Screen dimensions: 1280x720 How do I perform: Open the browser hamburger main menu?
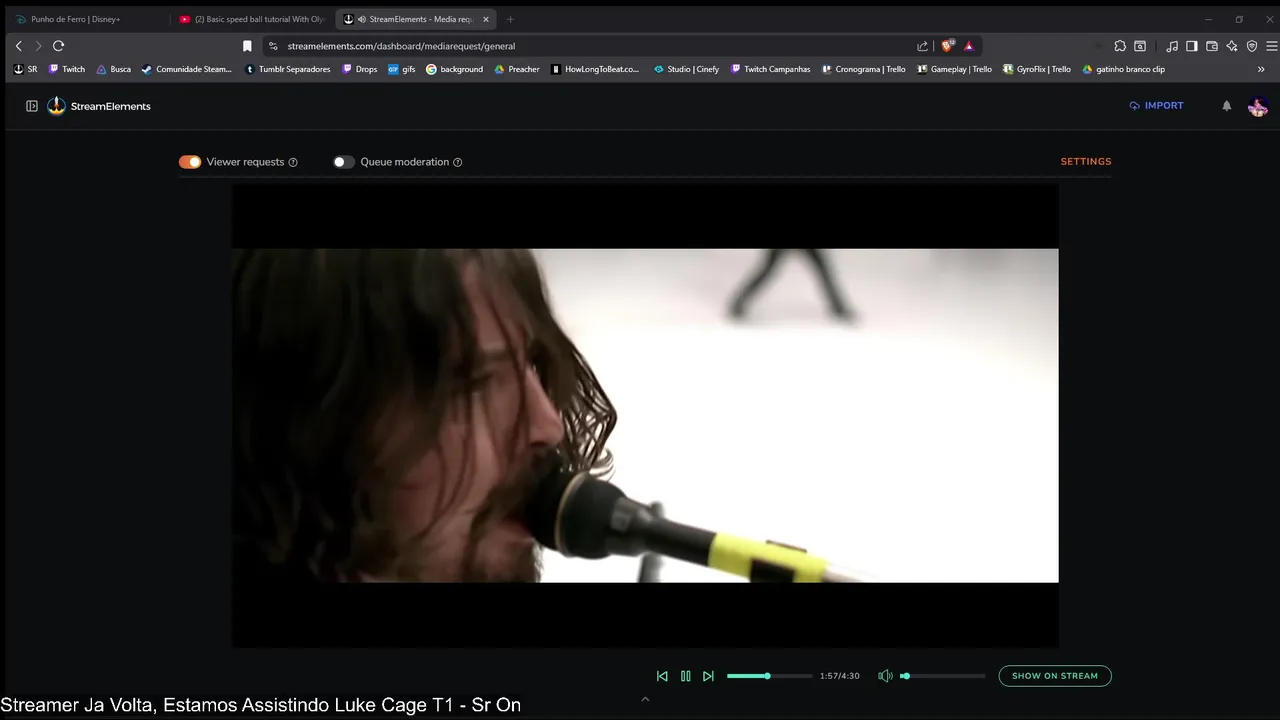point(1272,46)
